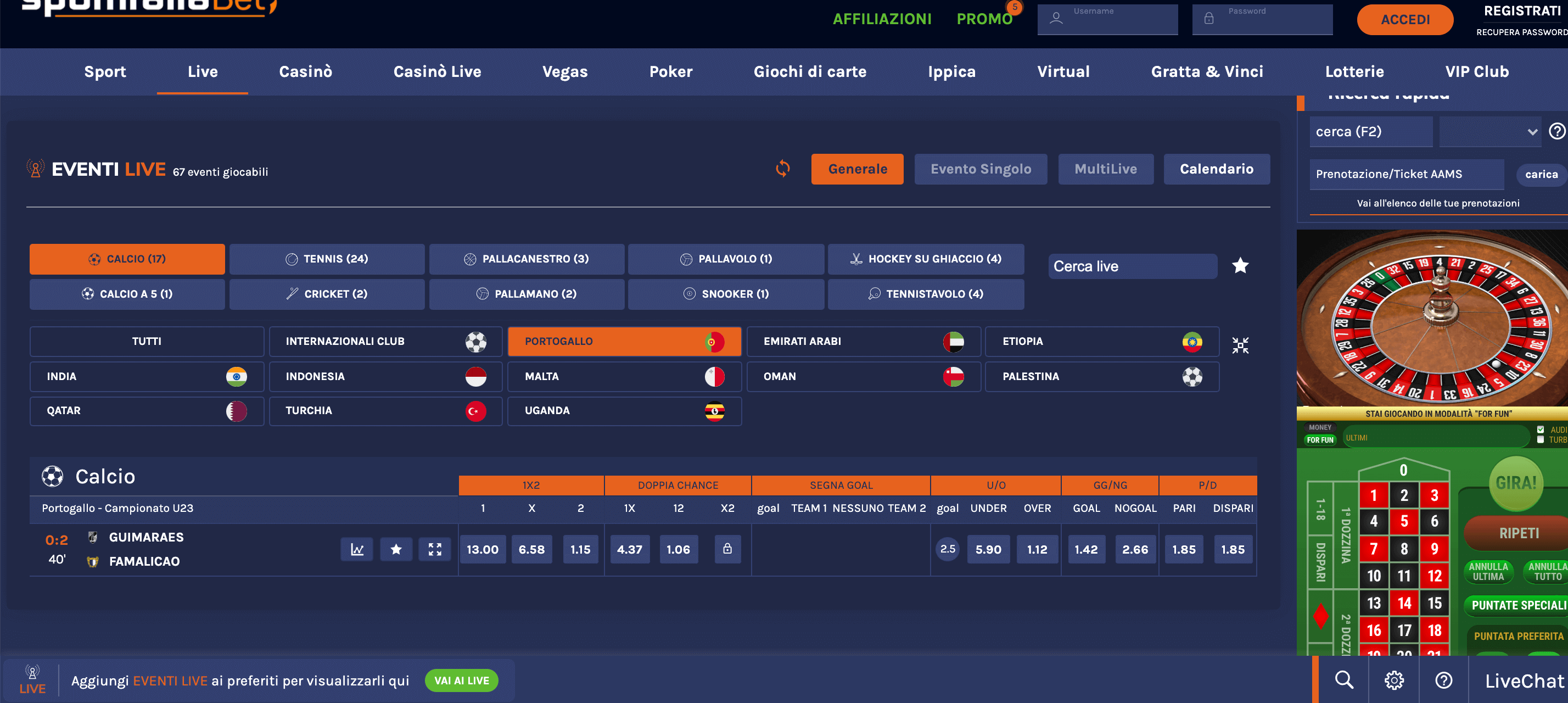Filter live events by Uganda
1568x703 pixels.
625,411
